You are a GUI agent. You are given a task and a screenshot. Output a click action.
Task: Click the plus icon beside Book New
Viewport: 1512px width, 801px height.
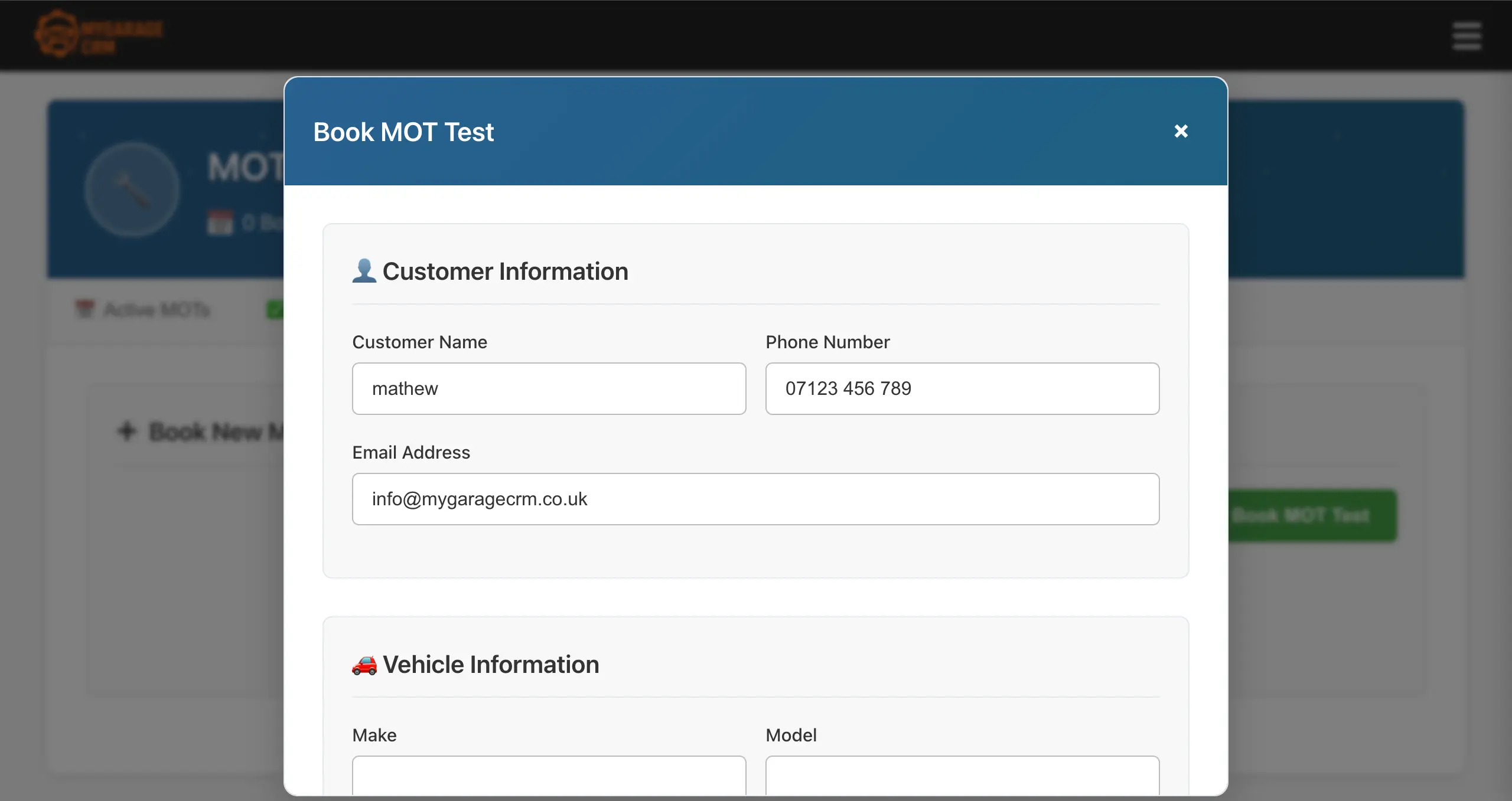(127, 431)
